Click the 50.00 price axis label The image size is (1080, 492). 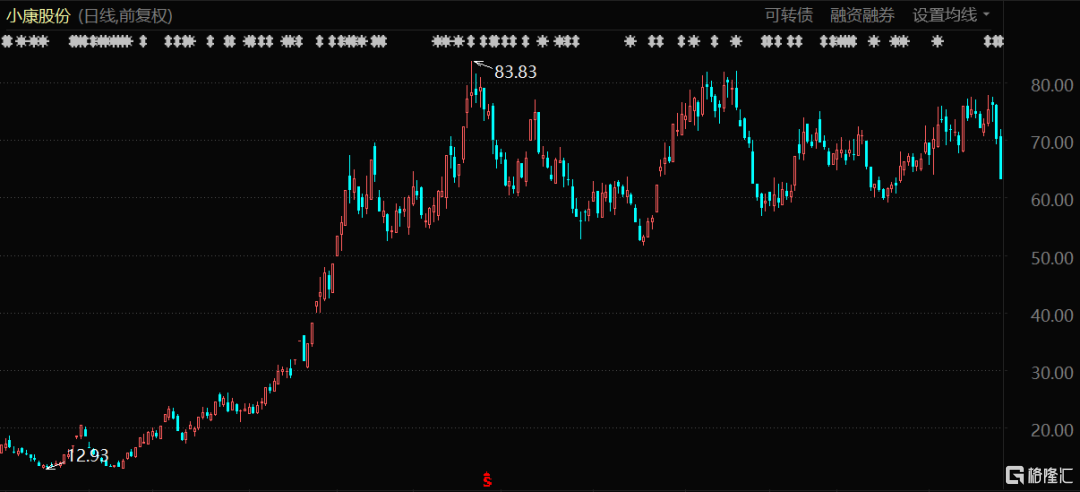pos(1053,258)
